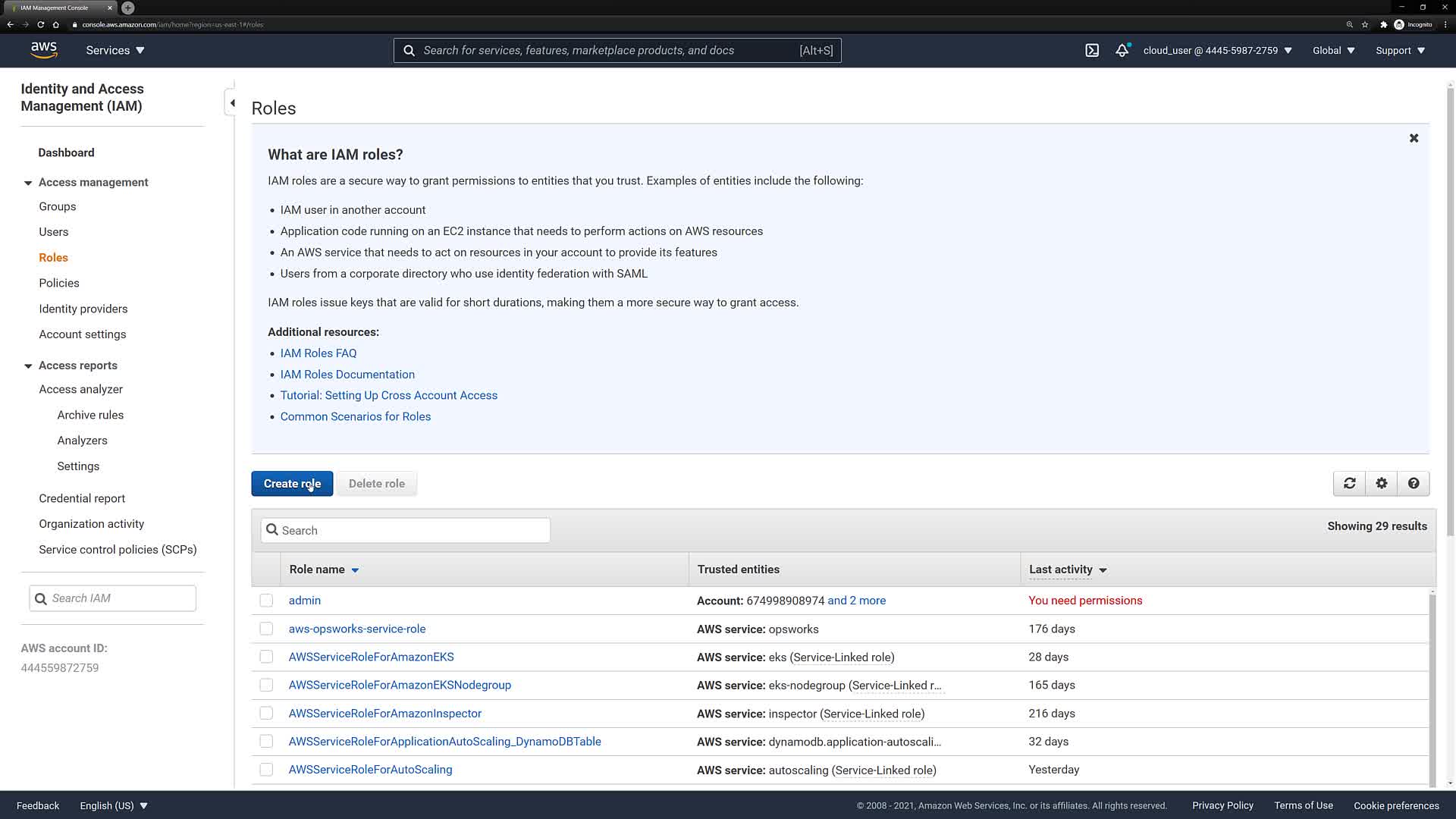Open Policies in the sidebar
The height and width of the screenshot is (819, 1456).
59,283
